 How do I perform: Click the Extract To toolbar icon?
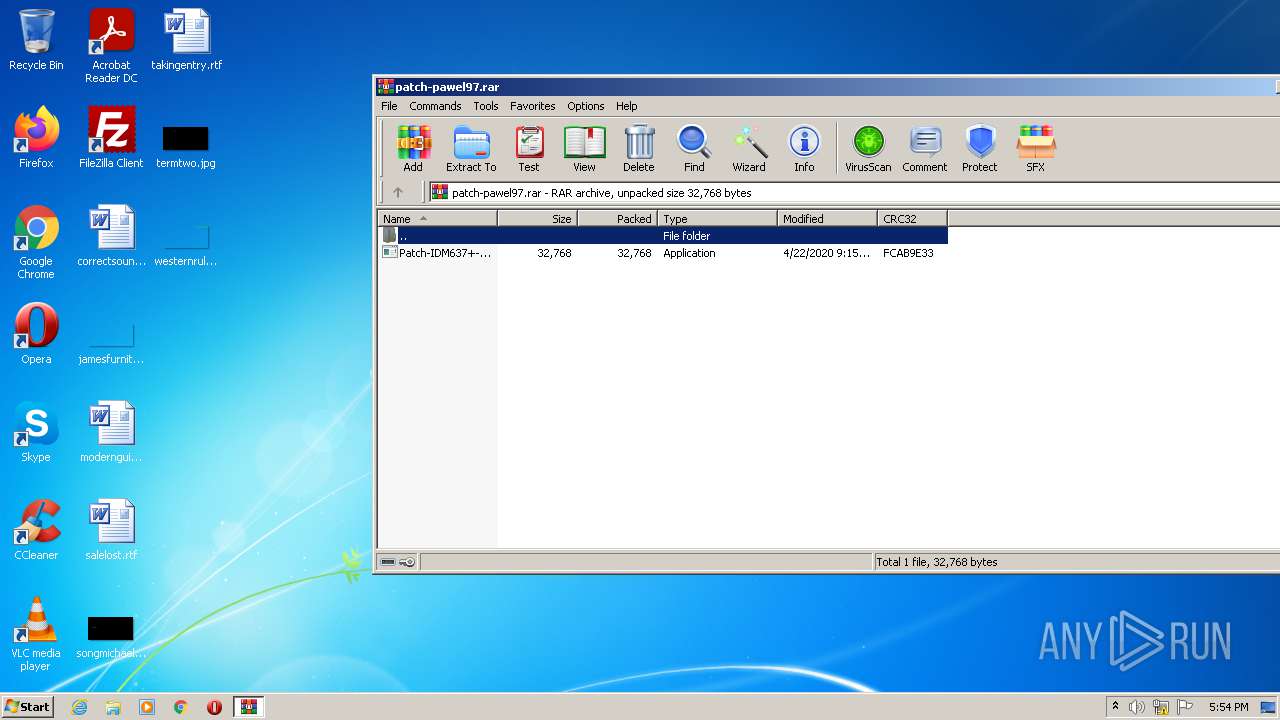point(471,148)
